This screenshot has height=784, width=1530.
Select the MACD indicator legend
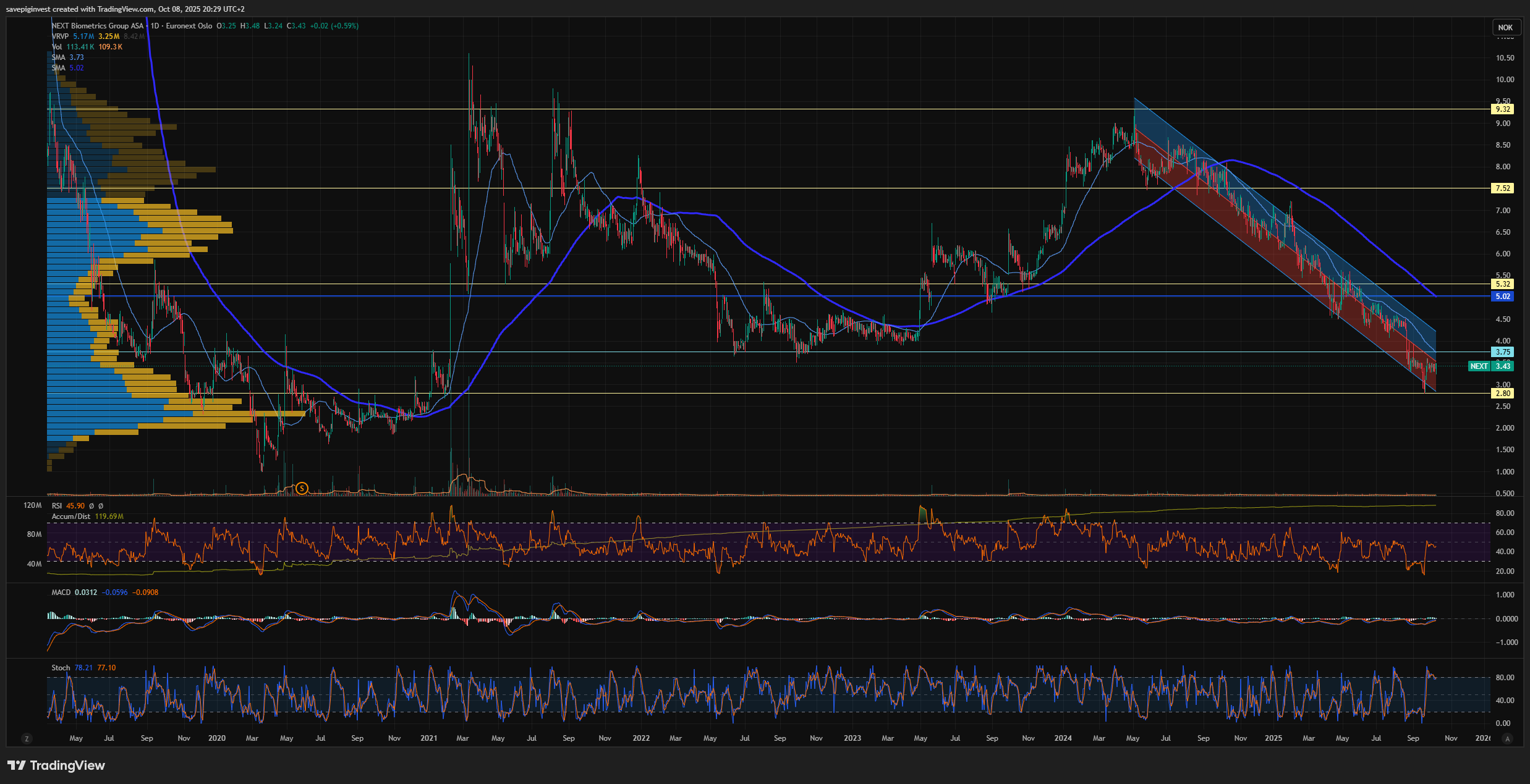pyautogui.click(x=61, y=592)
